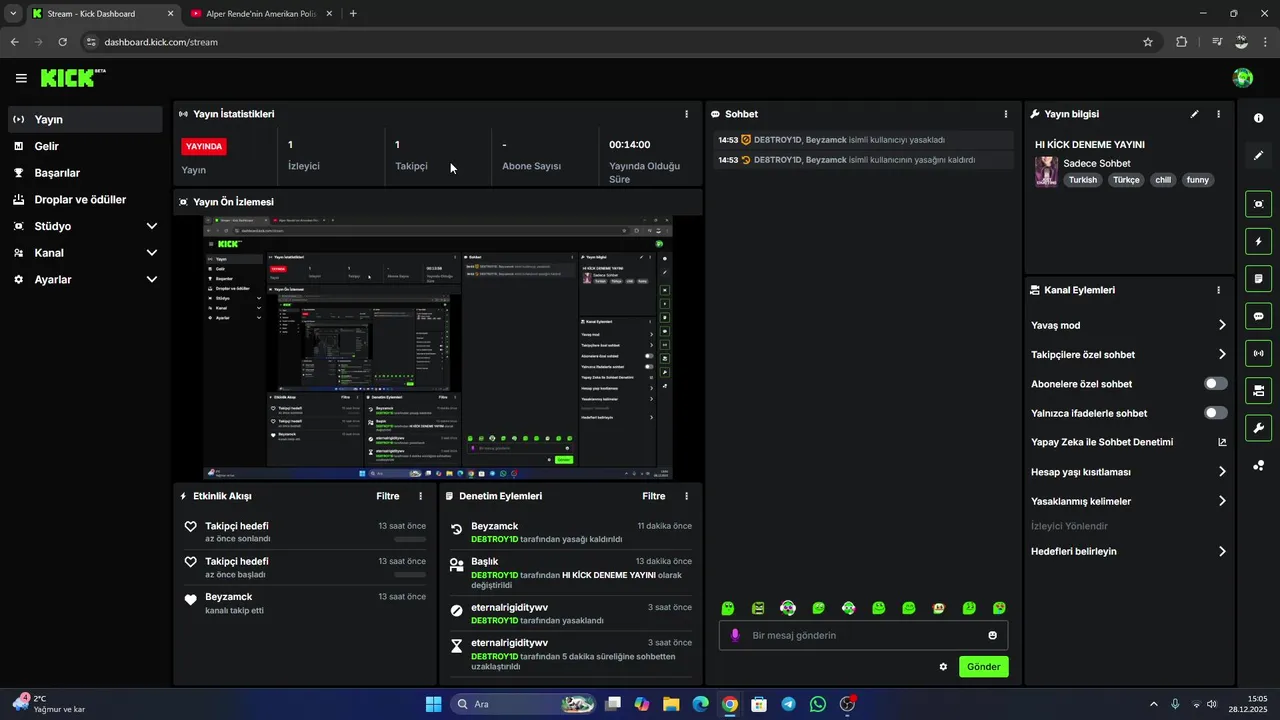Image resolution: width=1280 pixels, height=720 pixels.
Task: Click the Sadece Sohbet category thumbnail
Action: tap(1046, 171)
